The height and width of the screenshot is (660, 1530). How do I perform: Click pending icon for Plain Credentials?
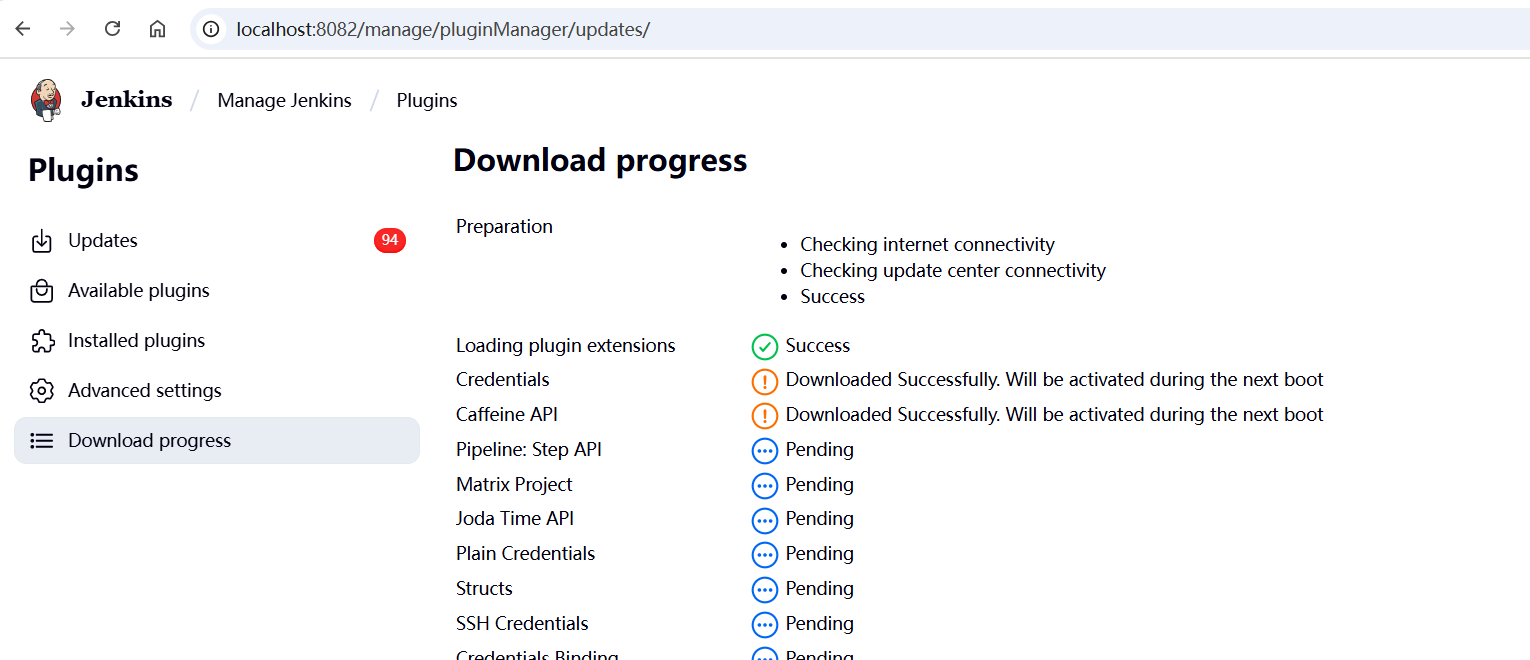765,555
